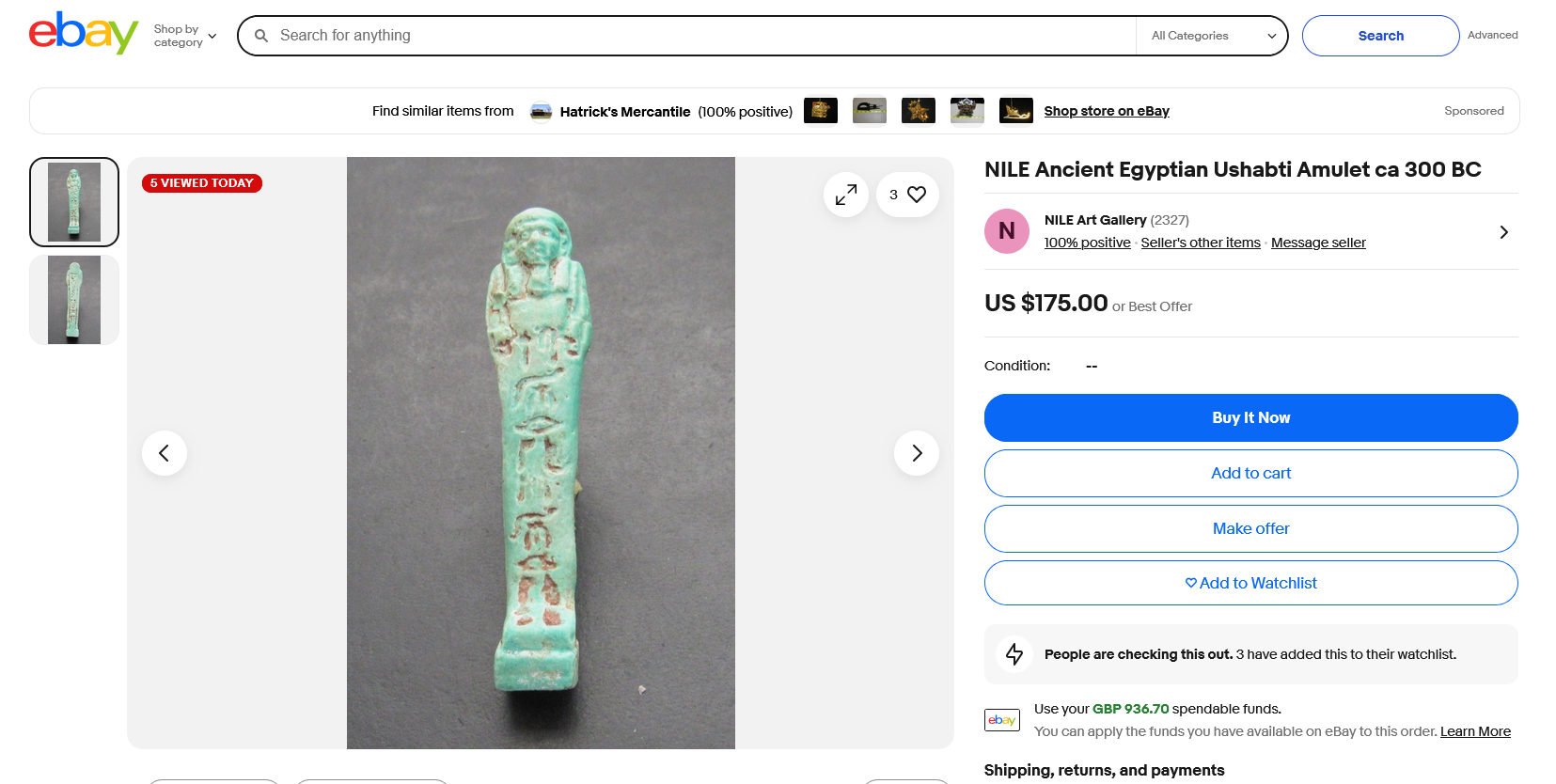Screen dimensions: 1556x784
Task: Click the NILE Art Gallery seller avatar
Action: 1006,231
